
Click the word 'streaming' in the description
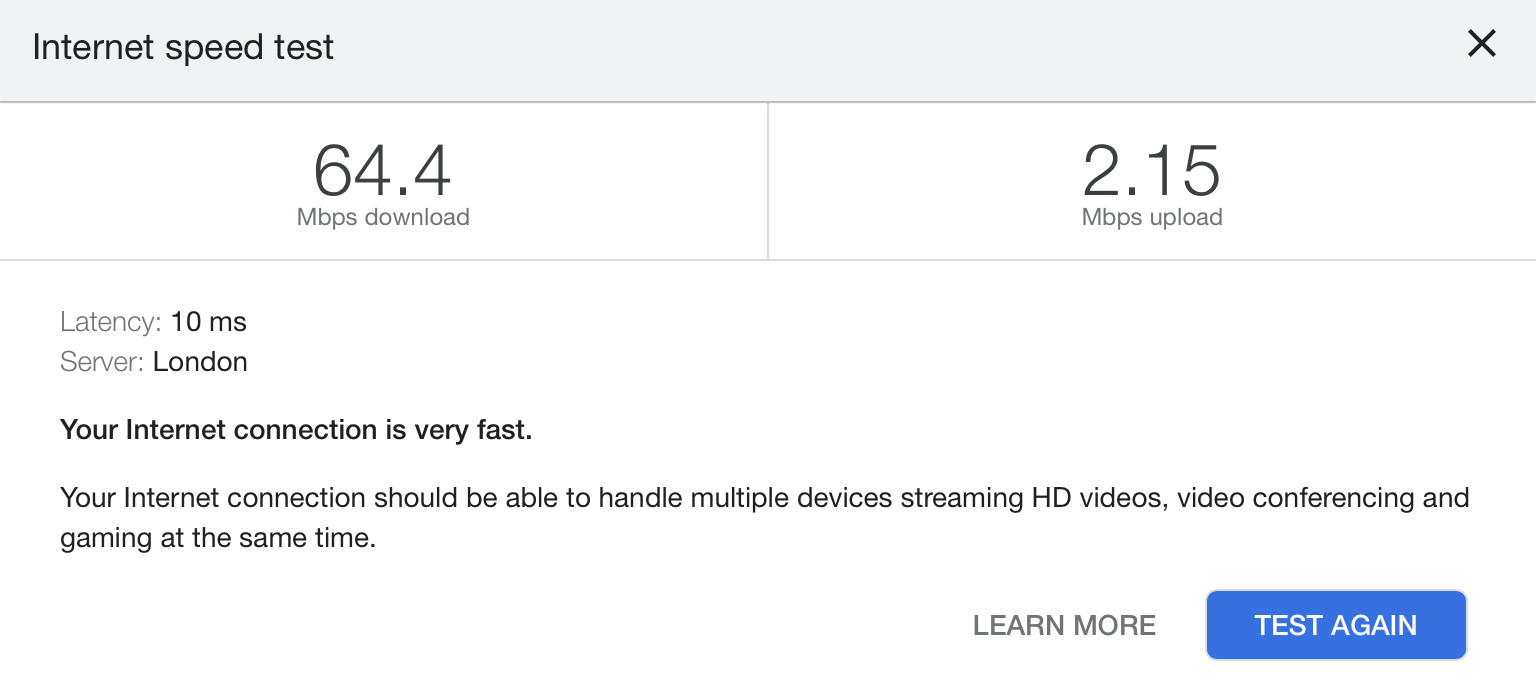(962, 497)
